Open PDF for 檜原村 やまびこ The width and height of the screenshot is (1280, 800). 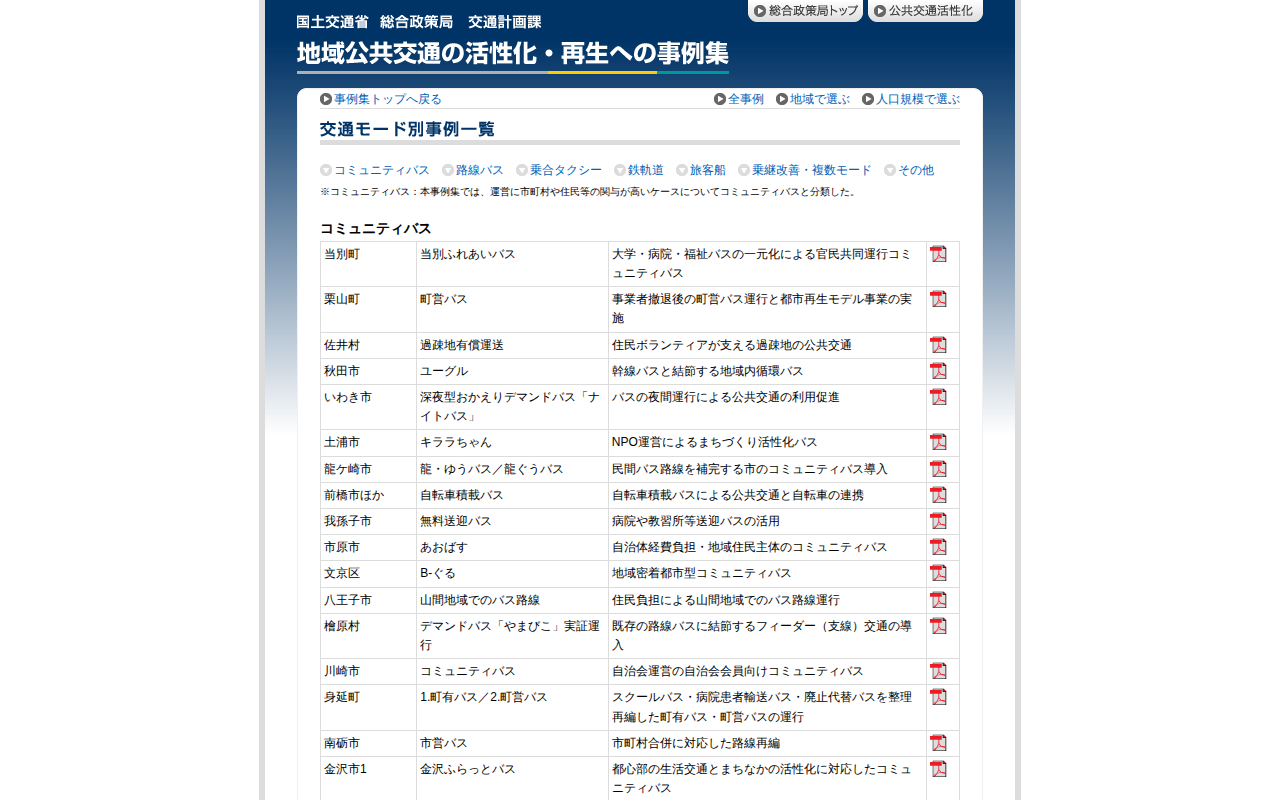click(938, 626)
